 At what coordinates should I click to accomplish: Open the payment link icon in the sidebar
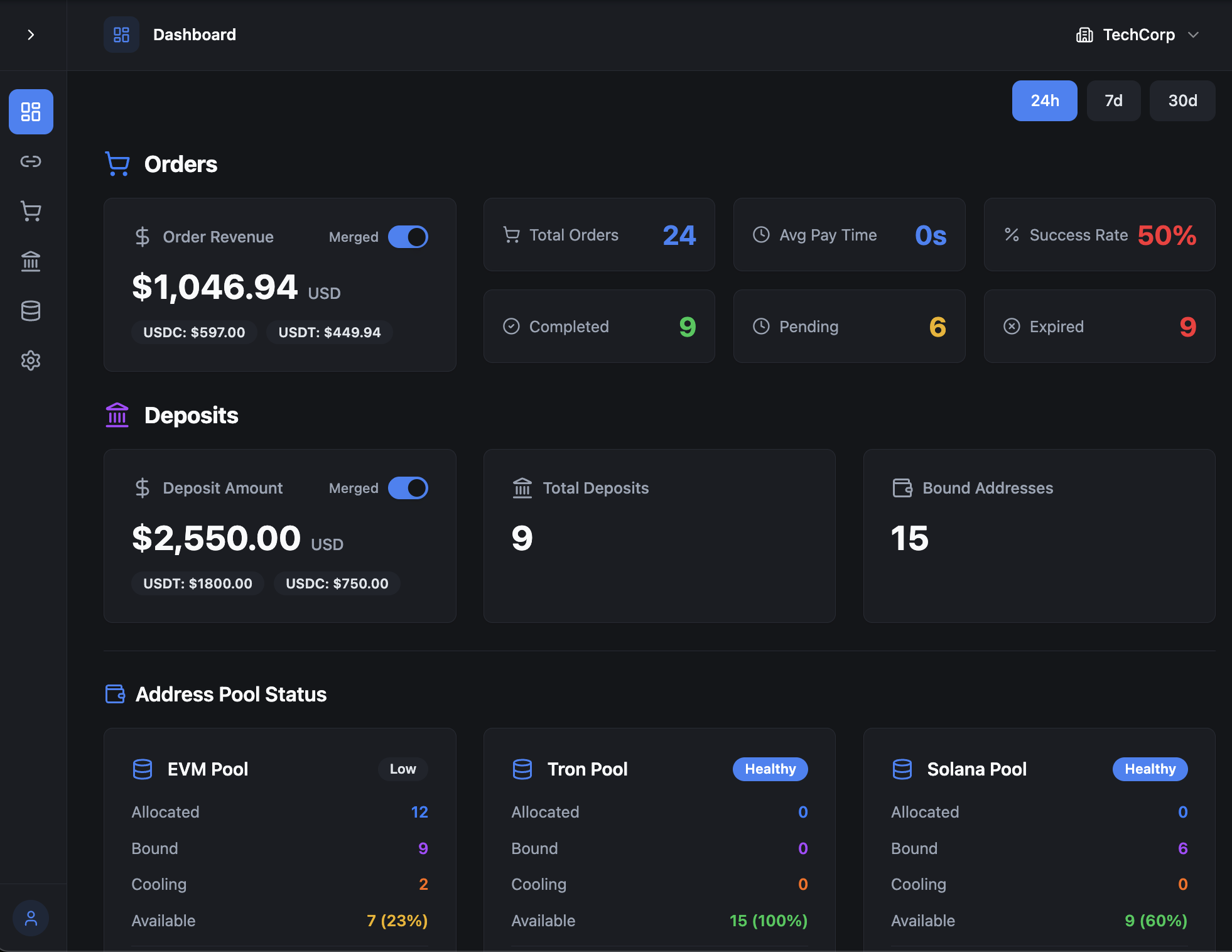(30, 161)
